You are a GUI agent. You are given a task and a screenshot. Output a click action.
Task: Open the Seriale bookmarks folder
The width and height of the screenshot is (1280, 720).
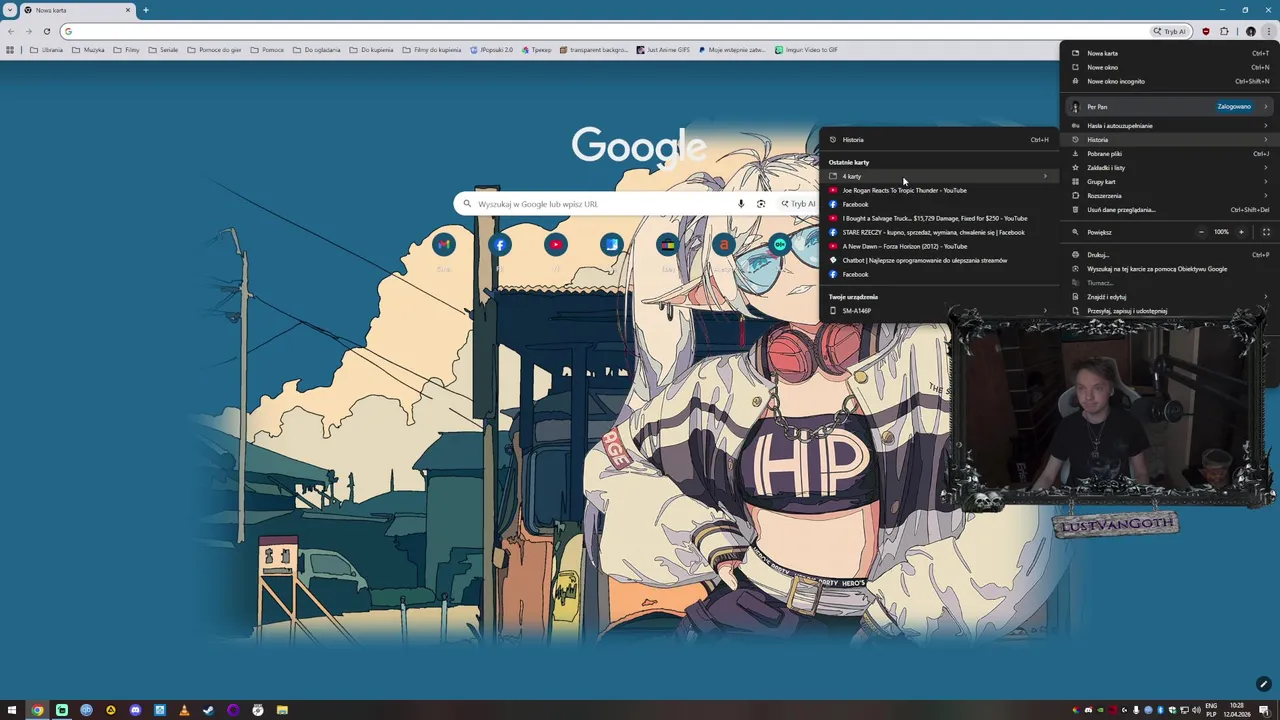tap(163, 50)
